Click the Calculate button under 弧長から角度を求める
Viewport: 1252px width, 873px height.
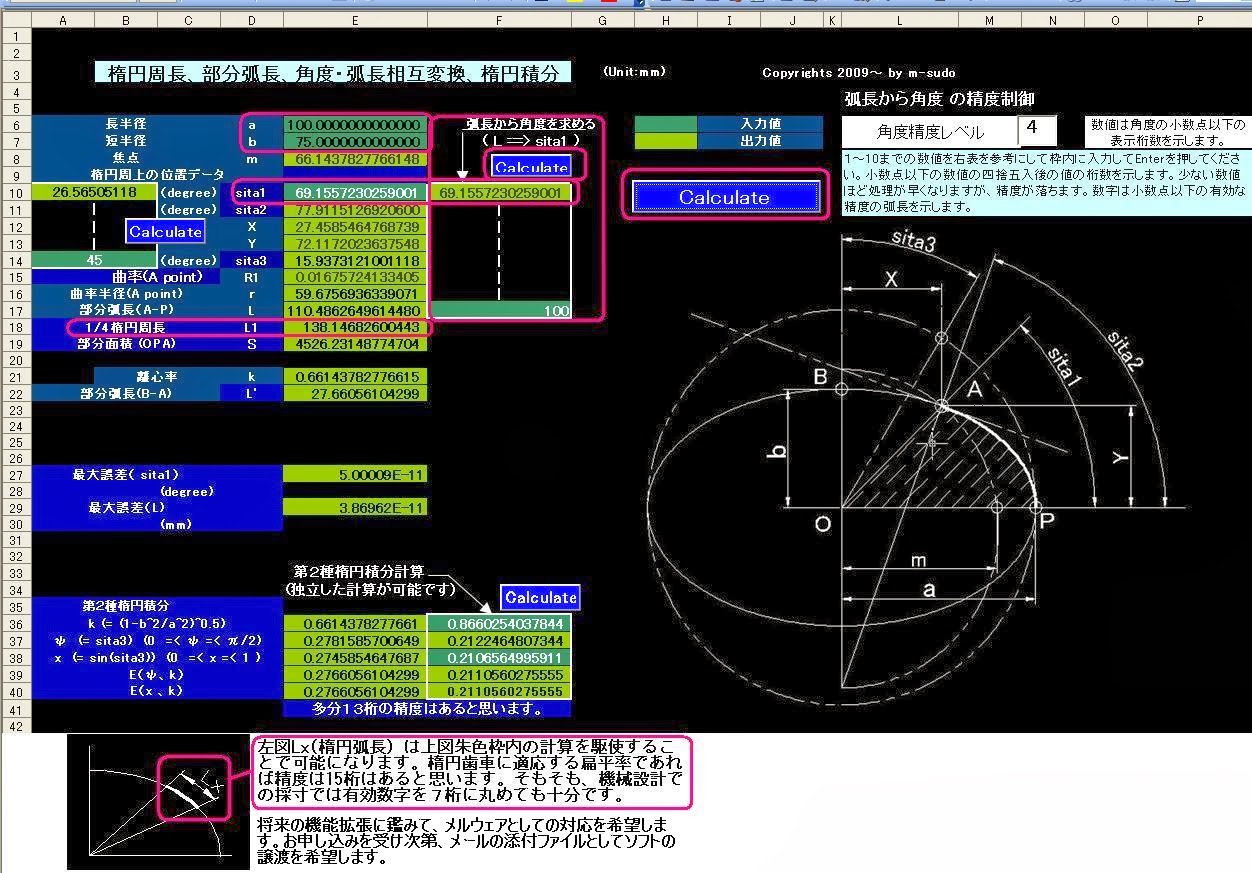pos(531,166)
